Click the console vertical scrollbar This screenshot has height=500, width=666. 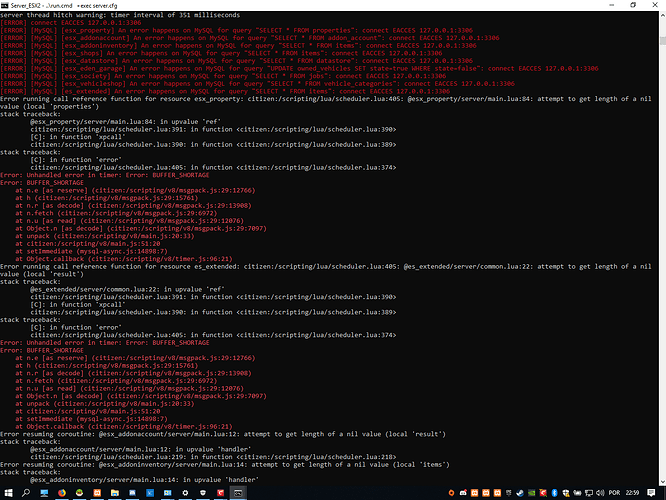[661, 250]
